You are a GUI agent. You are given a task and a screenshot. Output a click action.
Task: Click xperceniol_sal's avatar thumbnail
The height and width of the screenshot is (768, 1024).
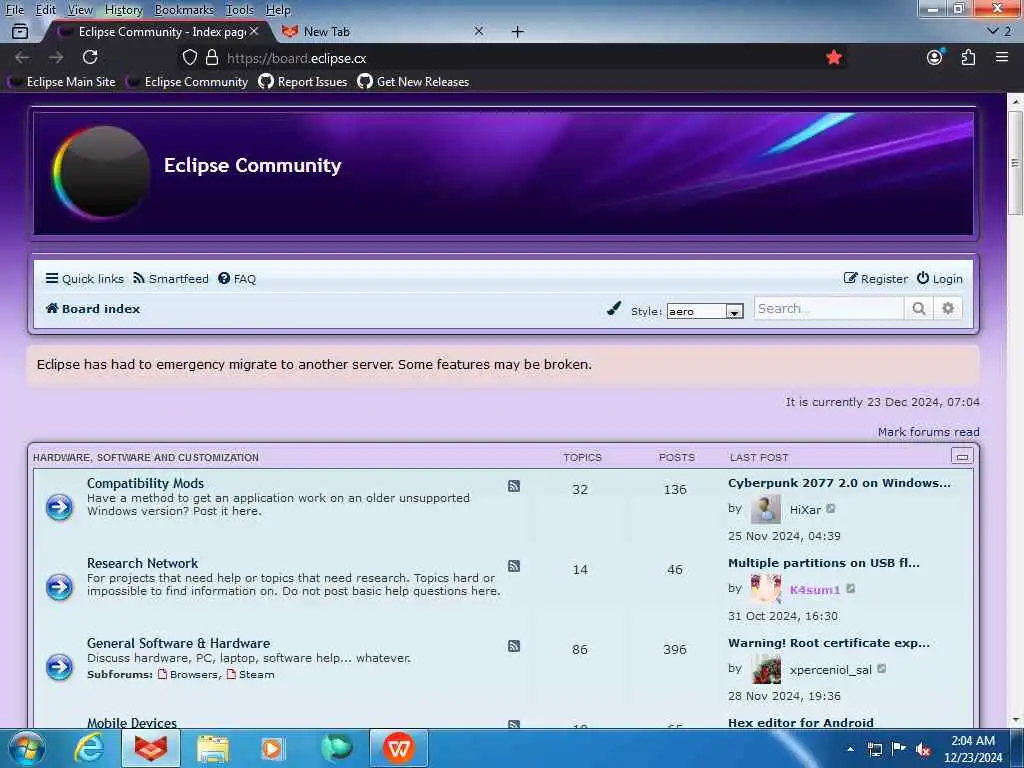click(x=765, y=669)
